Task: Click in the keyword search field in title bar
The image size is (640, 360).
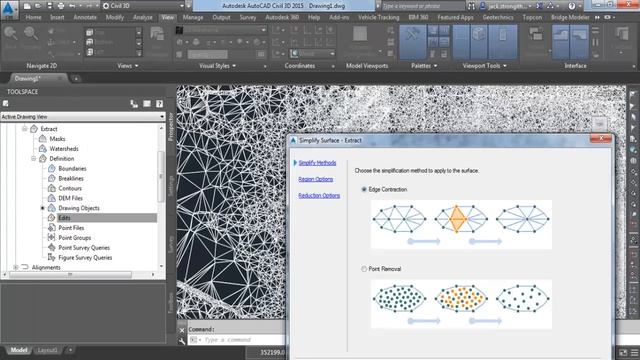Action: point(423,6)
